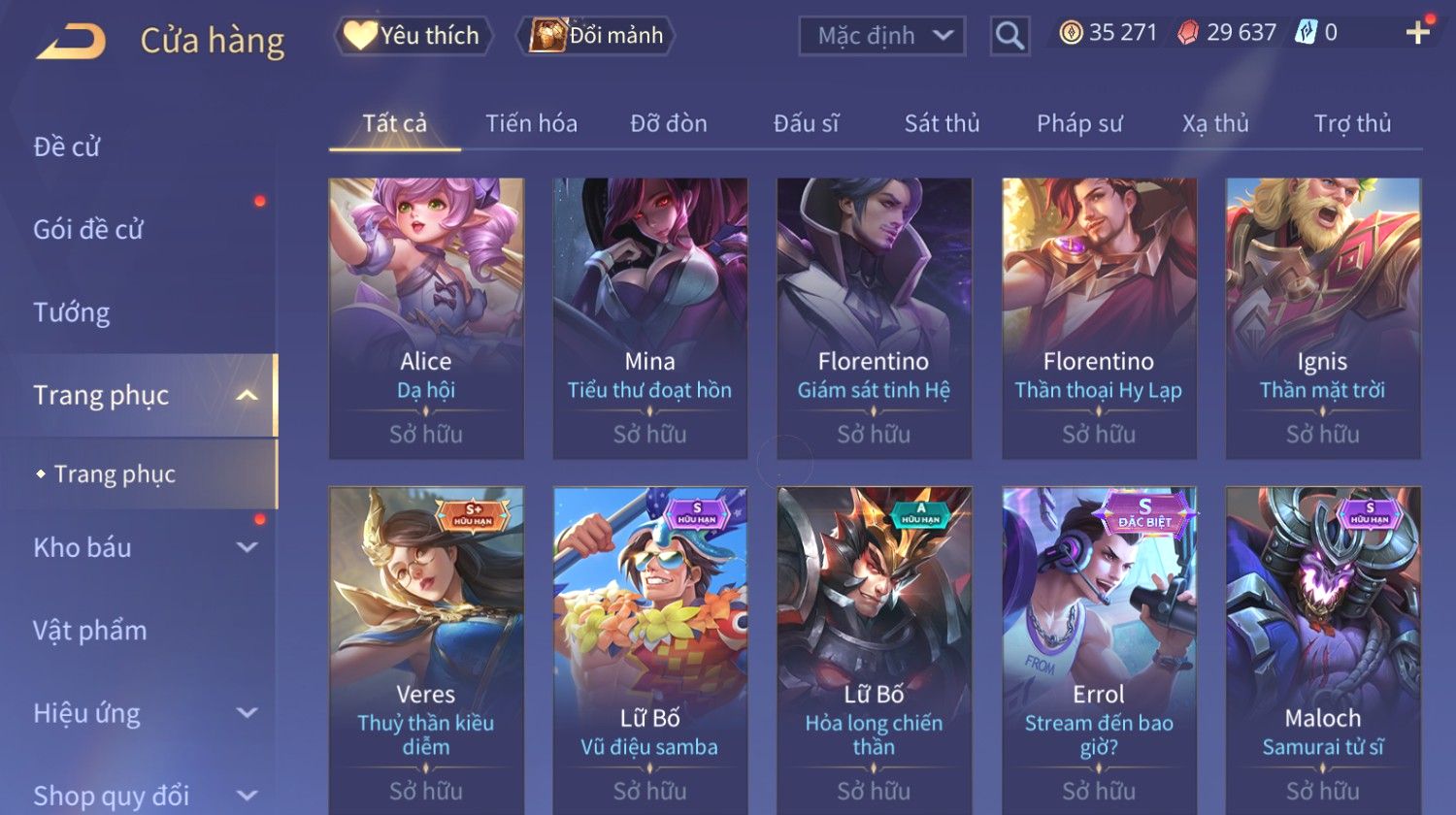
Task: Go to Tướng in the sidebar
Action: pos(72,312)
